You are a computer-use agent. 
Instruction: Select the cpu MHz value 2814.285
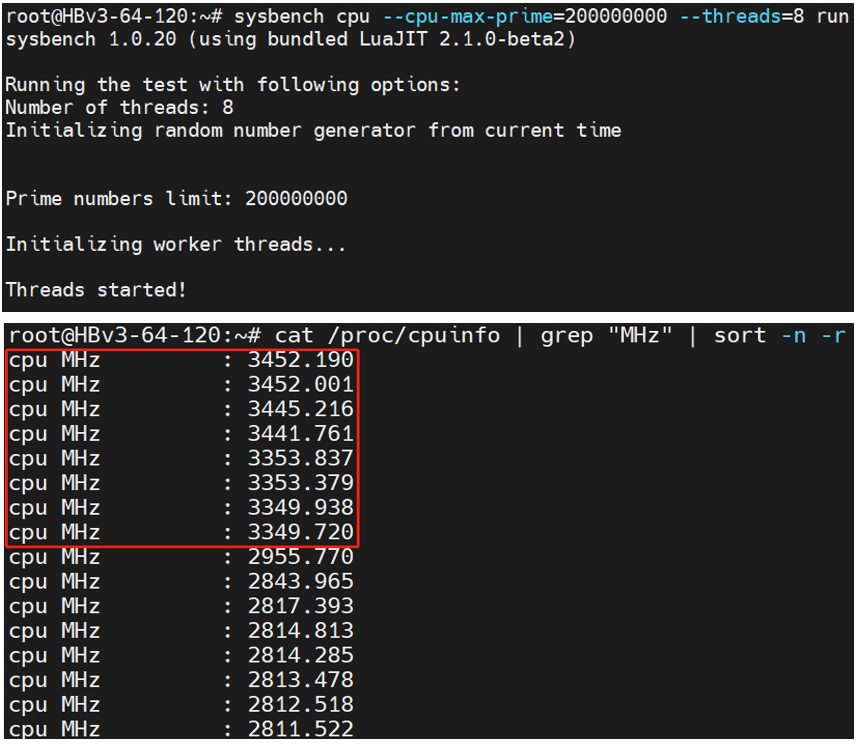301,655
